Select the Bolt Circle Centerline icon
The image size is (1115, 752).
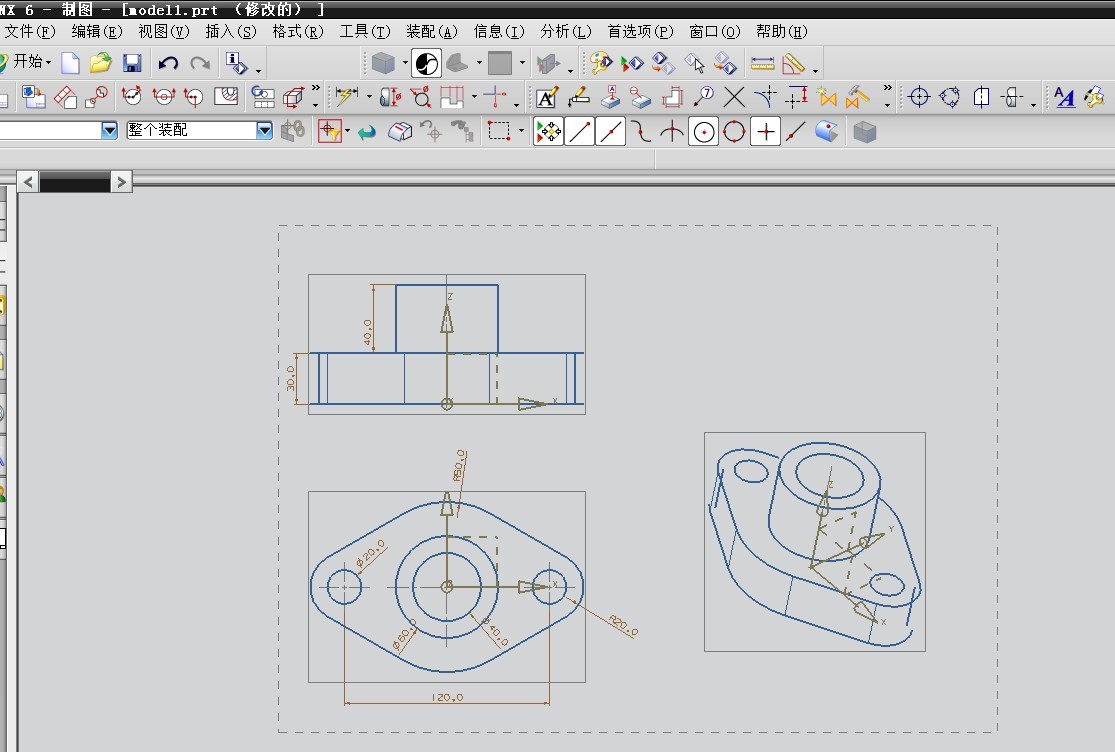tap(950, 97)
